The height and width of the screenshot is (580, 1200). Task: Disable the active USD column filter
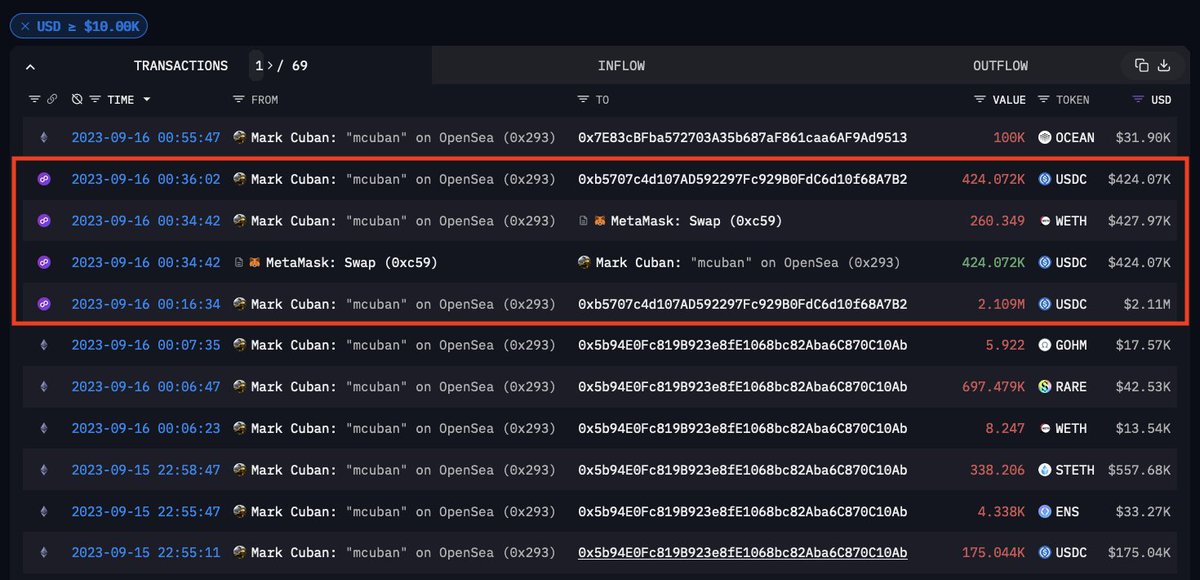point(1139,99)
